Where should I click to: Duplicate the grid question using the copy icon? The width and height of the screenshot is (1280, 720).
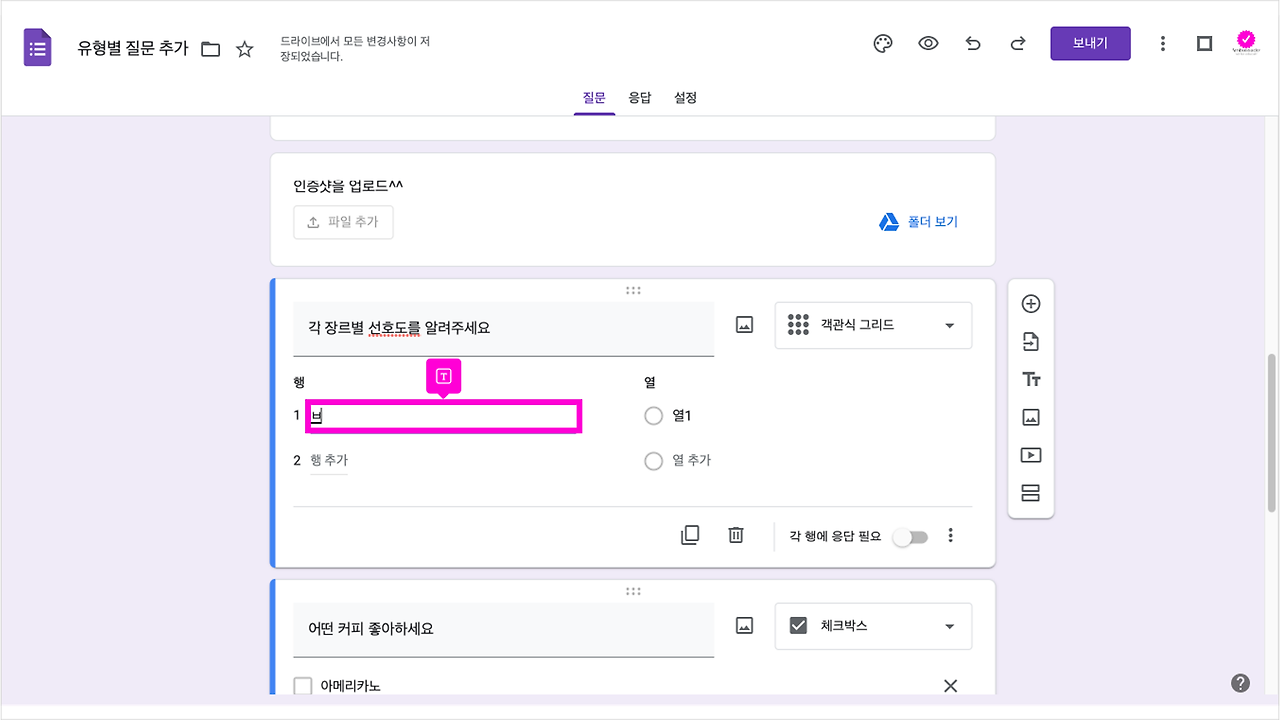pyautogui.click(x=690, y=535)
